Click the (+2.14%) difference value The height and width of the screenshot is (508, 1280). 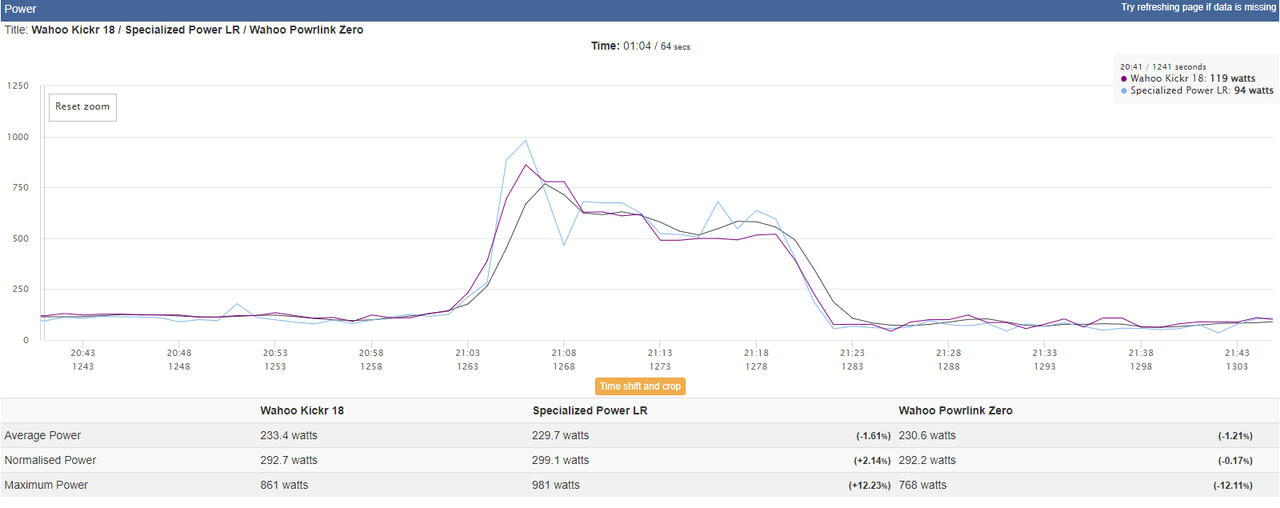874,461
